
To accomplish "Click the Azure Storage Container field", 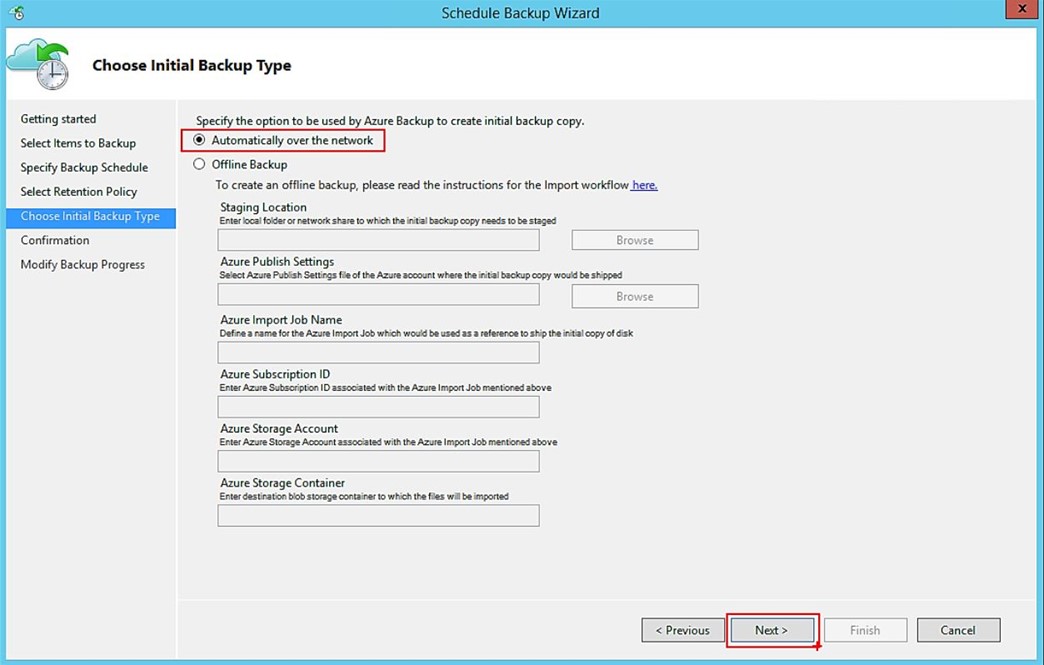I will pyautogui.click(x=378, y=515).
